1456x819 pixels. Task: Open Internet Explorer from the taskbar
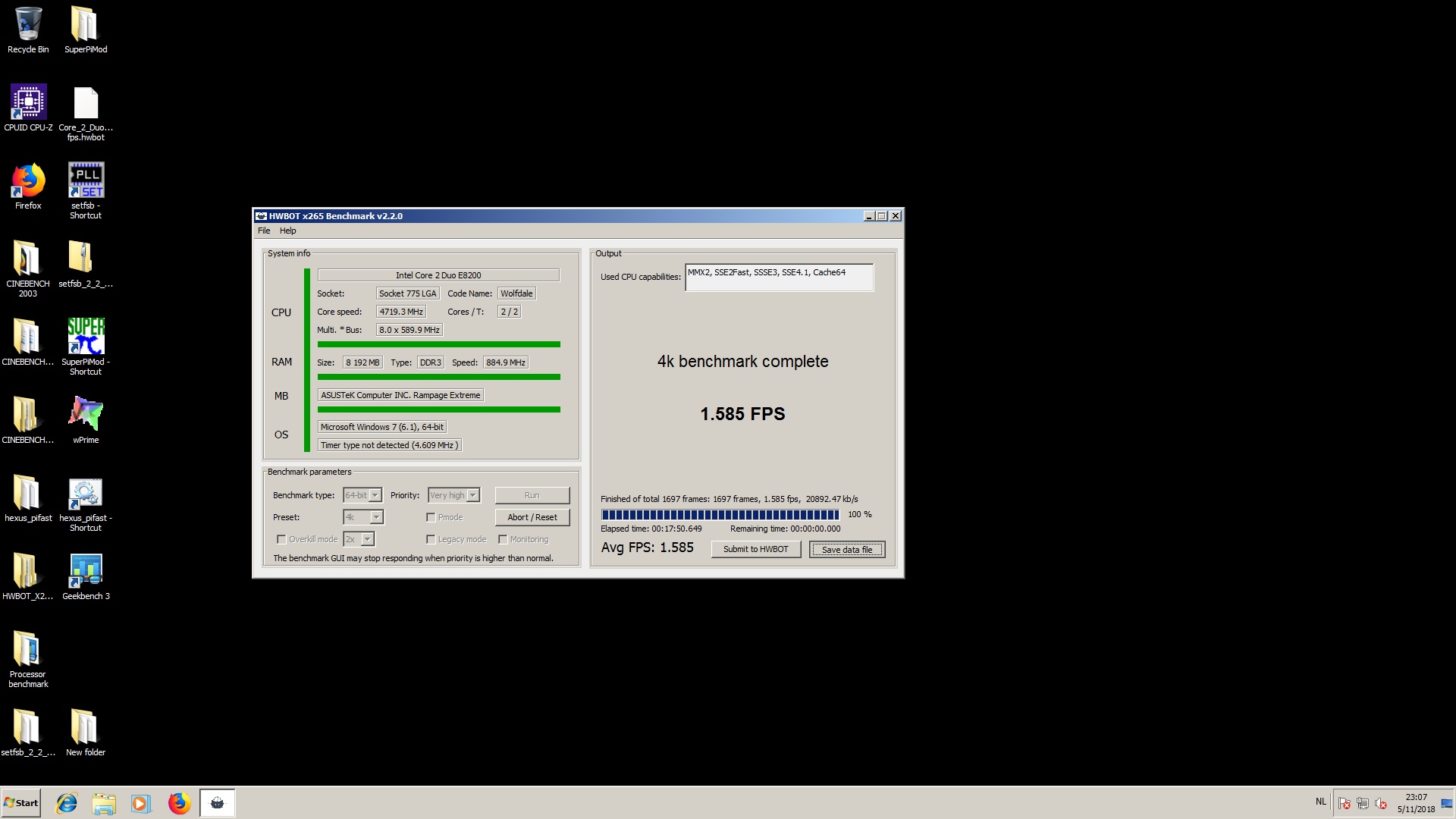[x=67, y=803]
